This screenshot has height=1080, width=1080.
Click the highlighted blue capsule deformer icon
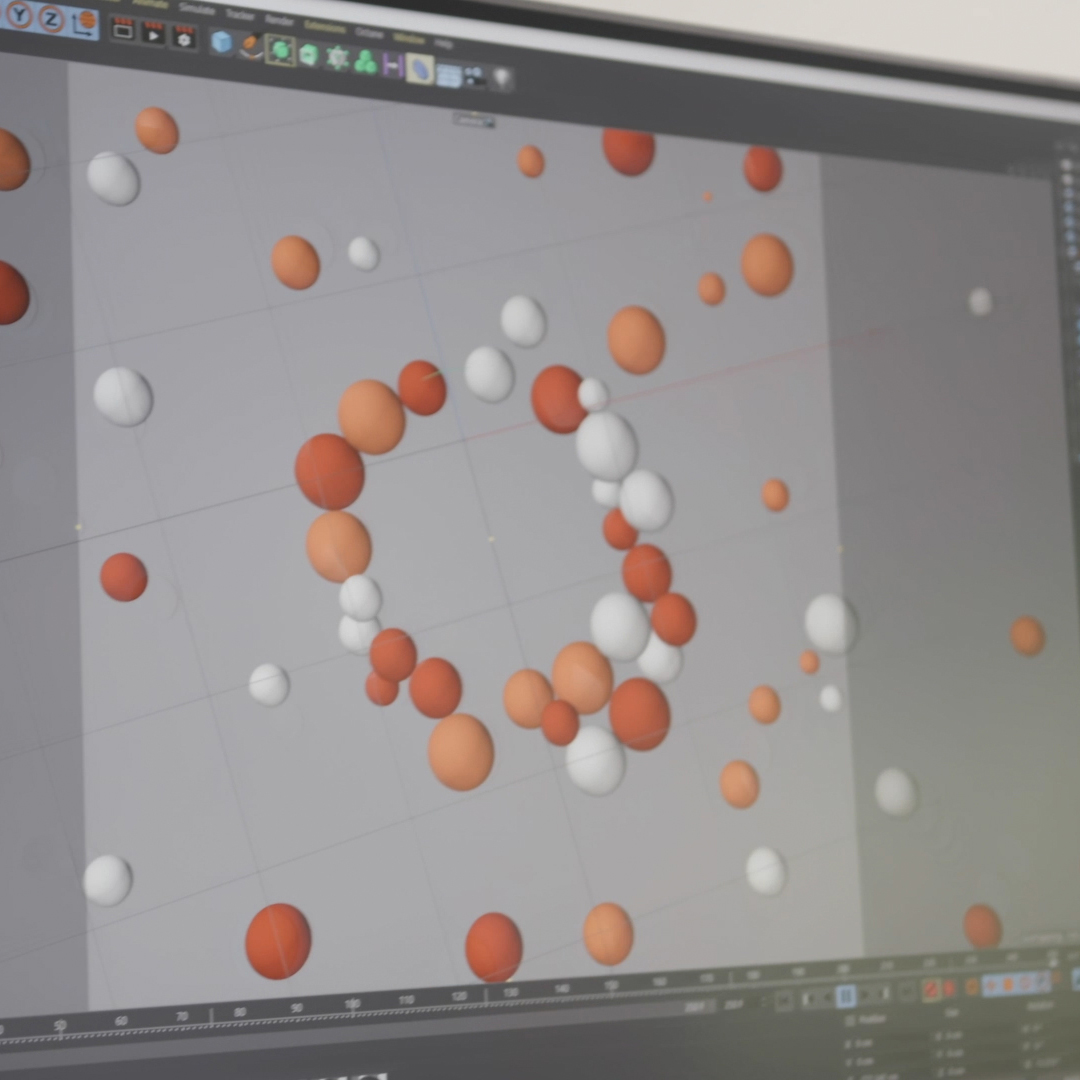click(419, 70)
